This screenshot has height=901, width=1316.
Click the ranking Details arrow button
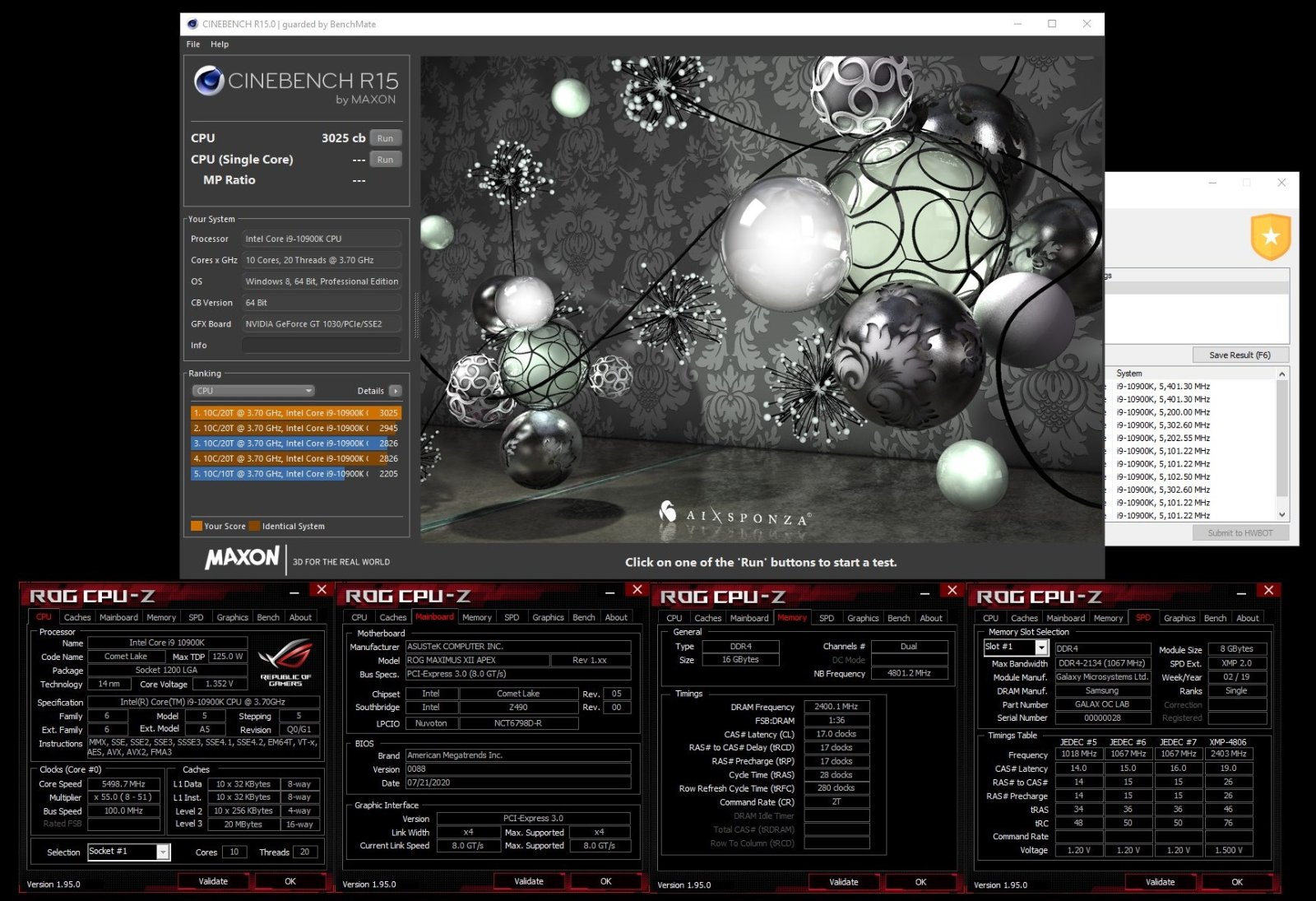click(x=396, y=391)
